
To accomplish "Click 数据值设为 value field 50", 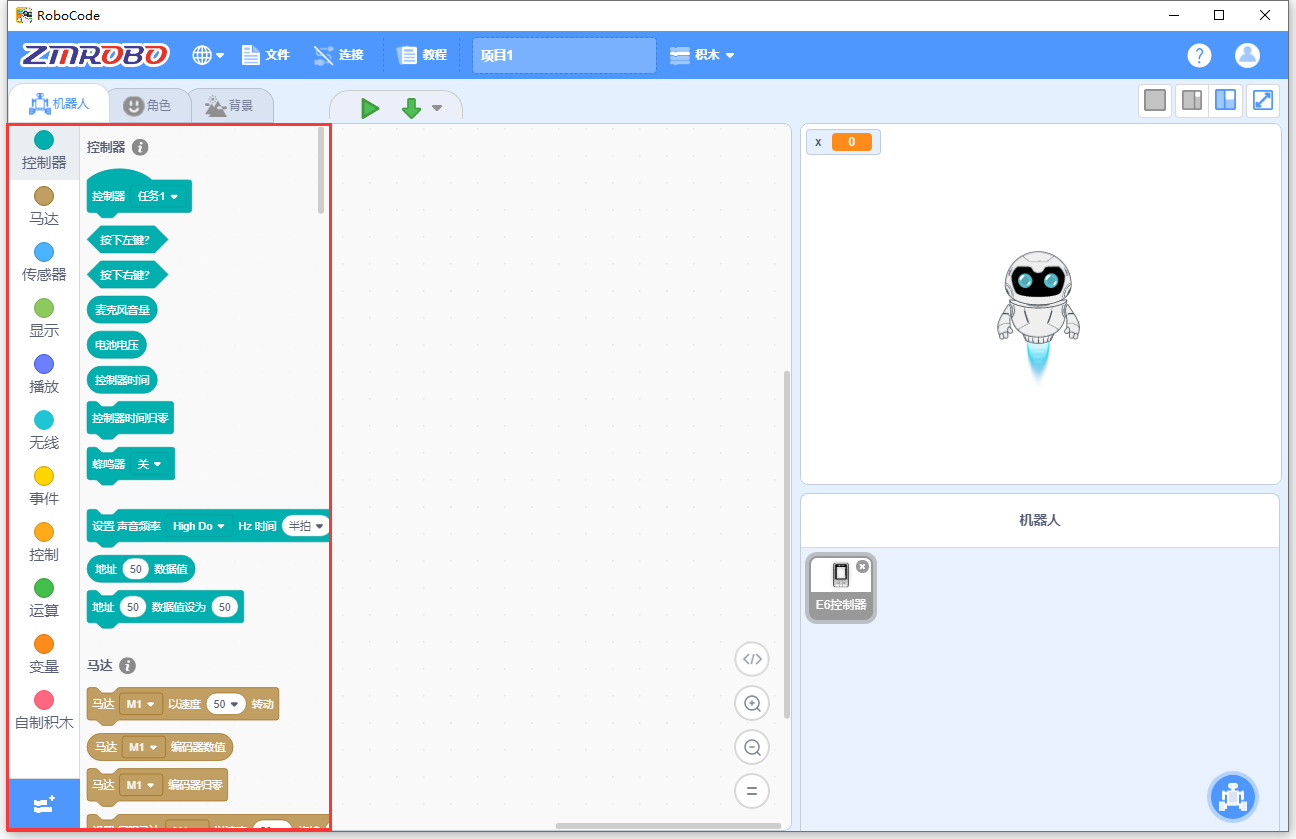I will 225,607.
